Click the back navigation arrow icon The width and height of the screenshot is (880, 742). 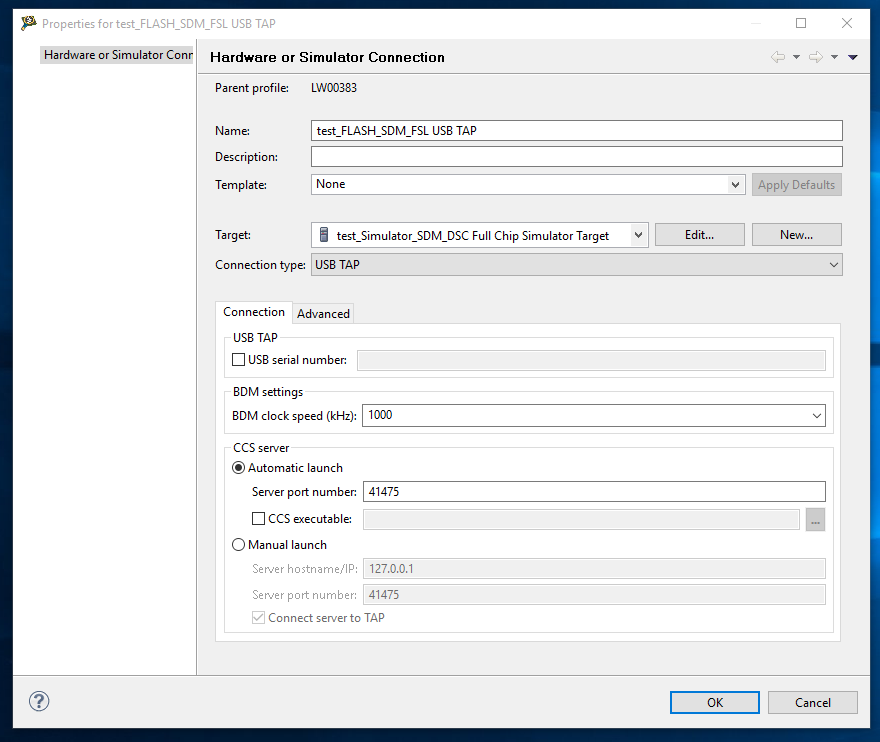[777, 57]
